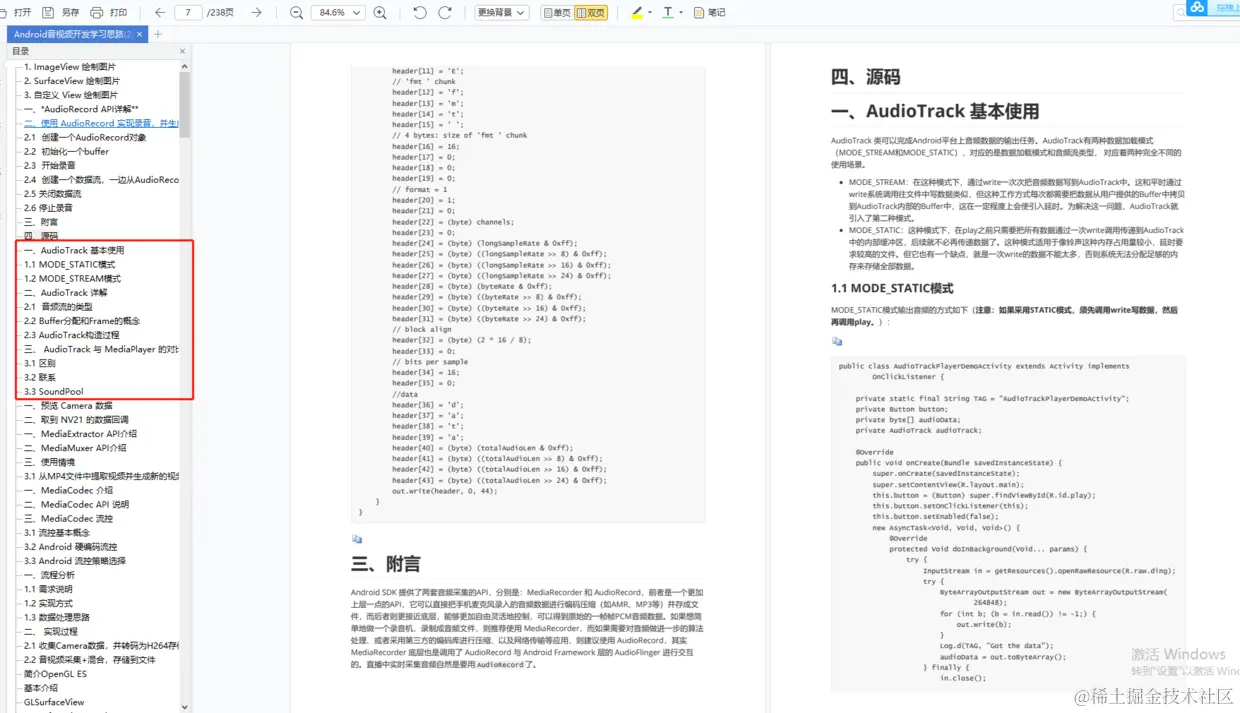The height and width of the screenshot is (713, 1240).
Task: Rotate the page counterclockwise
Action: coord(420,13)
